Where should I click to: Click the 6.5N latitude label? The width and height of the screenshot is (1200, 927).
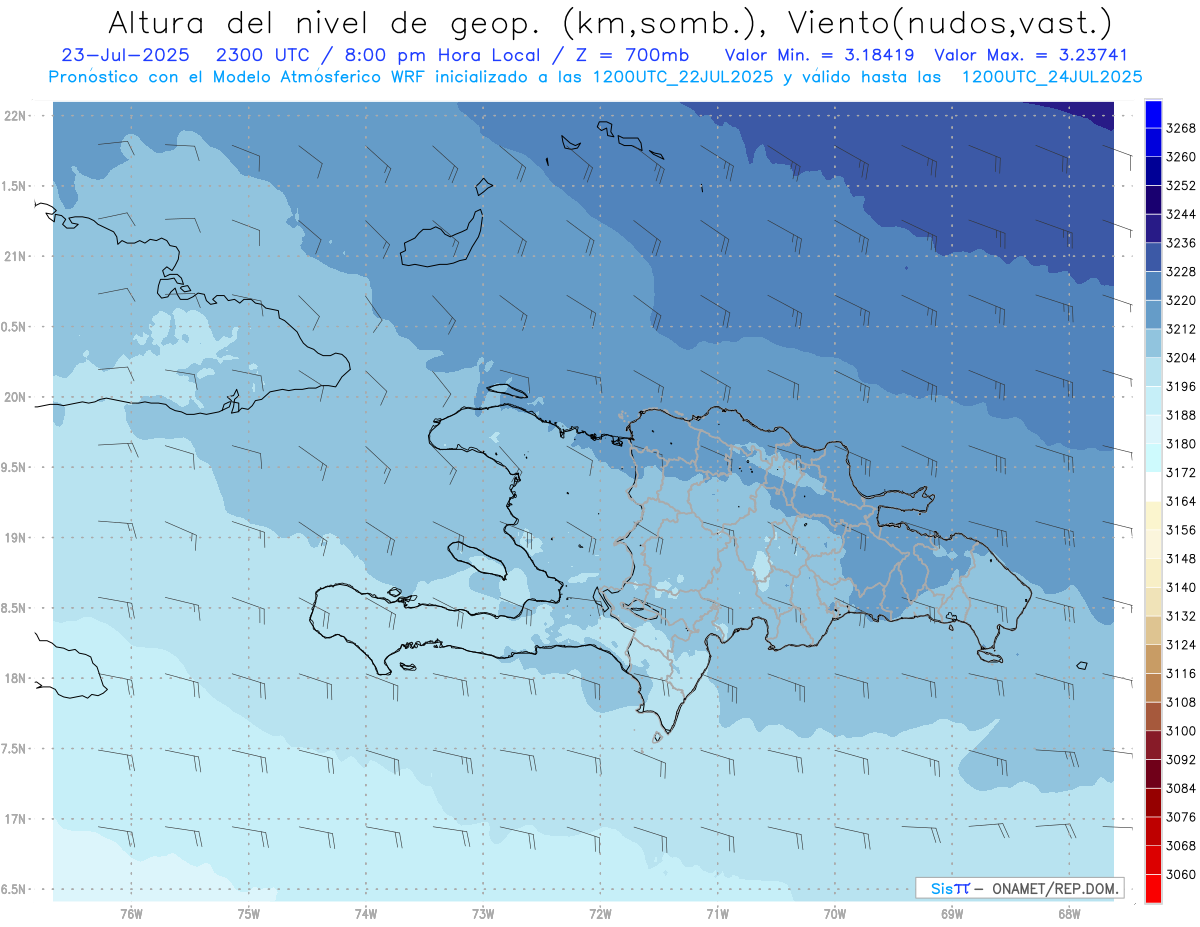click(x=13, y=889)
